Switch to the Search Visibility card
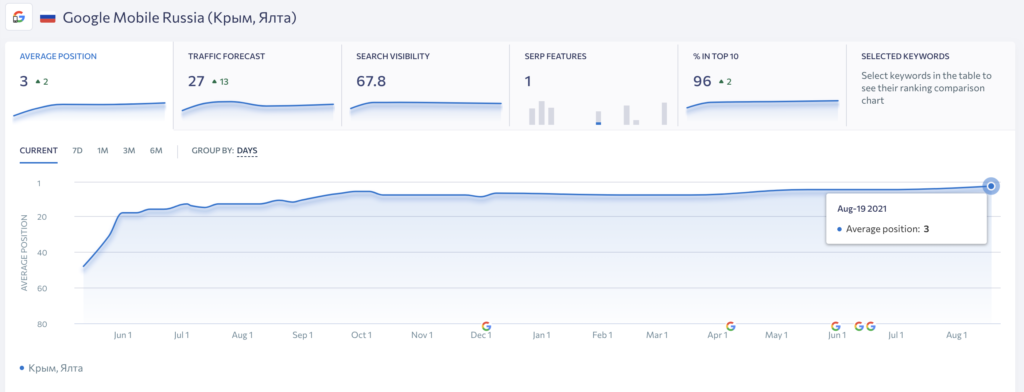 [425, 85]
